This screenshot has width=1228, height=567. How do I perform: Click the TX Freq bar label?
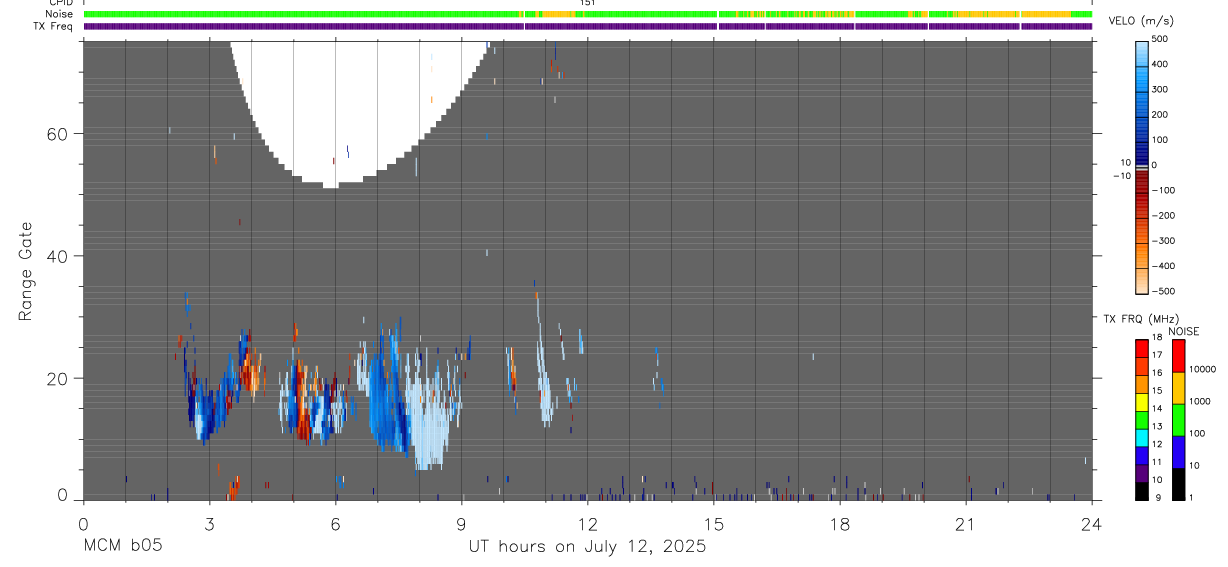click(x=53, y=26)
